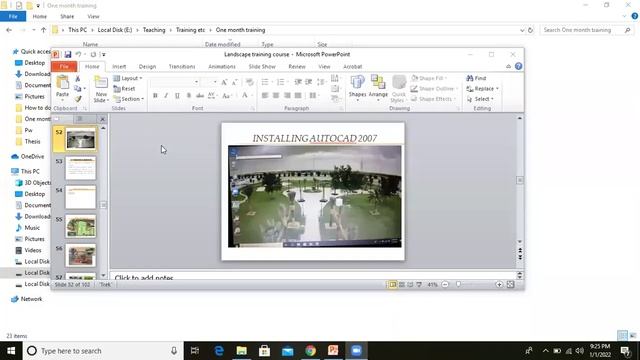The image size is (640, 360).
Task: Click the Format Painter brush icon
Action: pyautogui.click(x=78, y=98)
